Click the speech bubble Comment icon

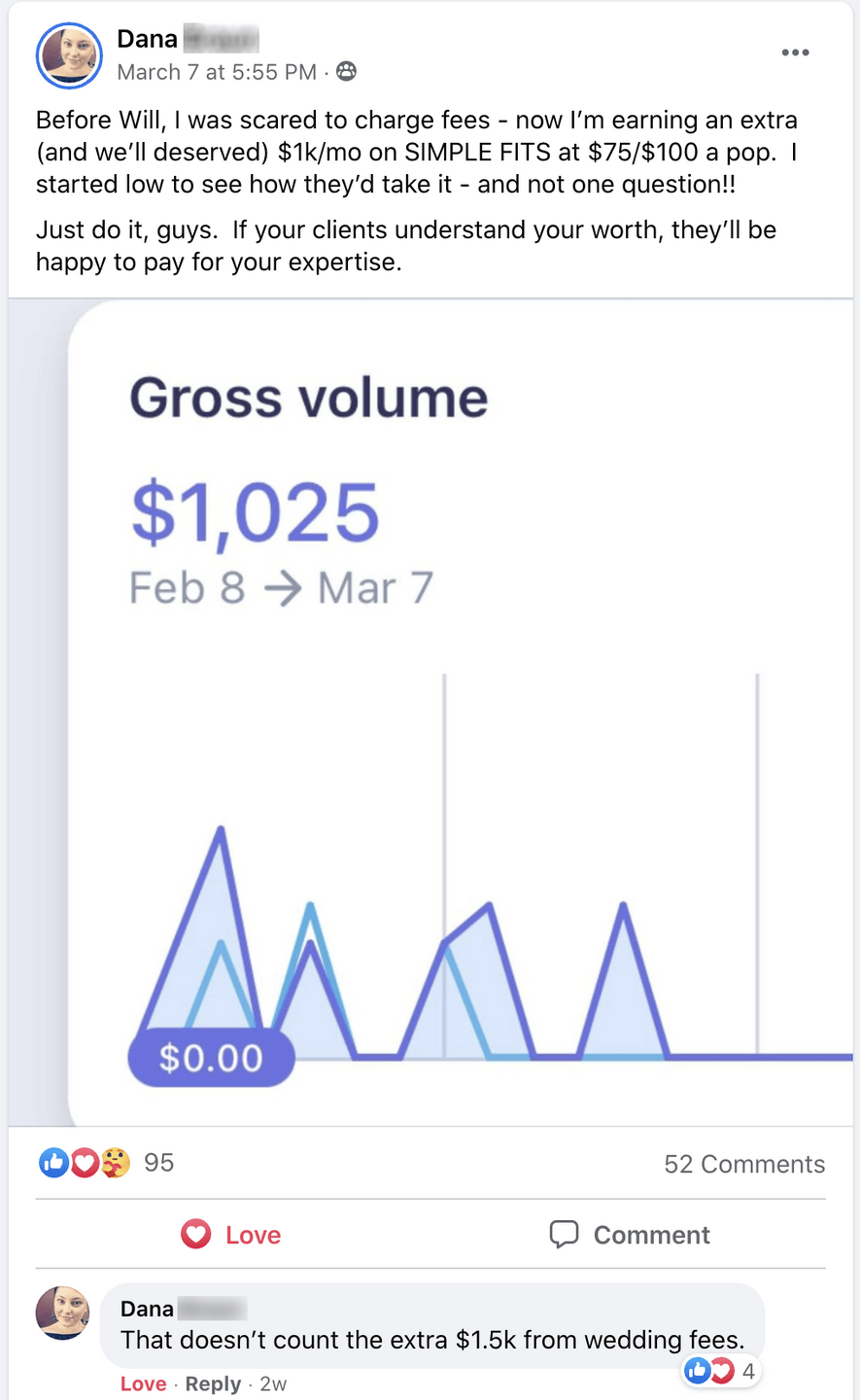(x=564, y=1234)
